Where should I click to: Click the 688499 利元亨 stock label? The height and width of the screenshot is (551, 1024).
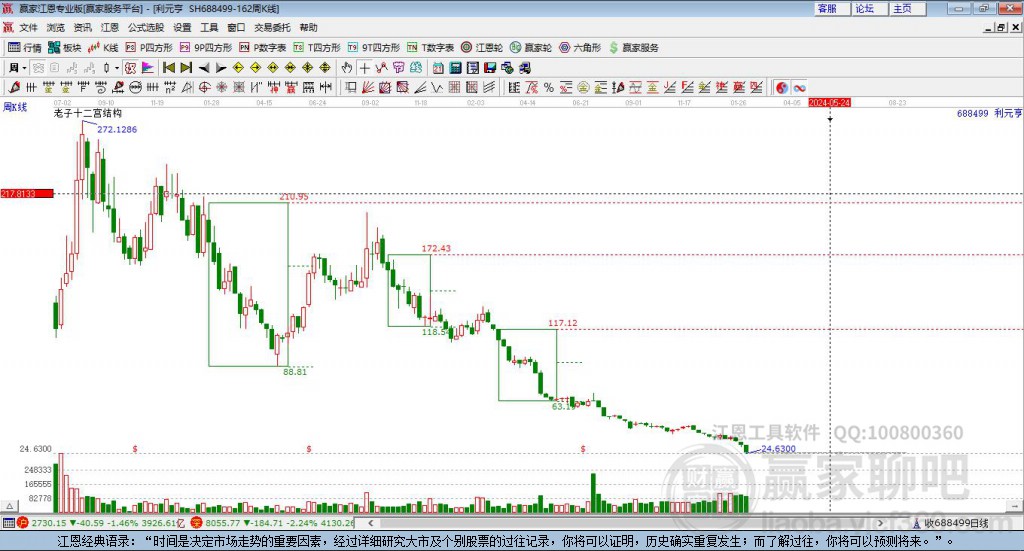989,113
